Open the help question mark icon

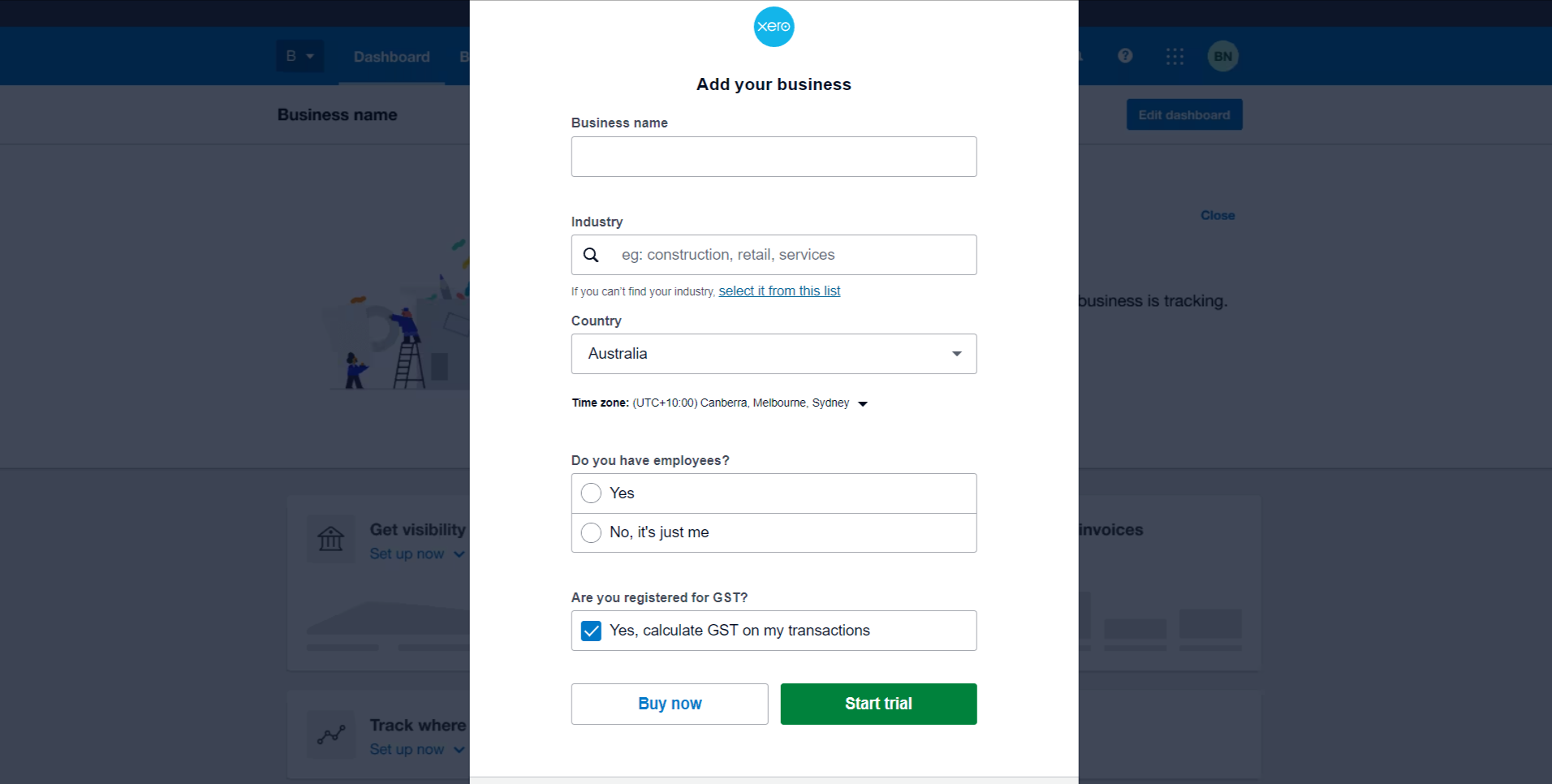1125,56
